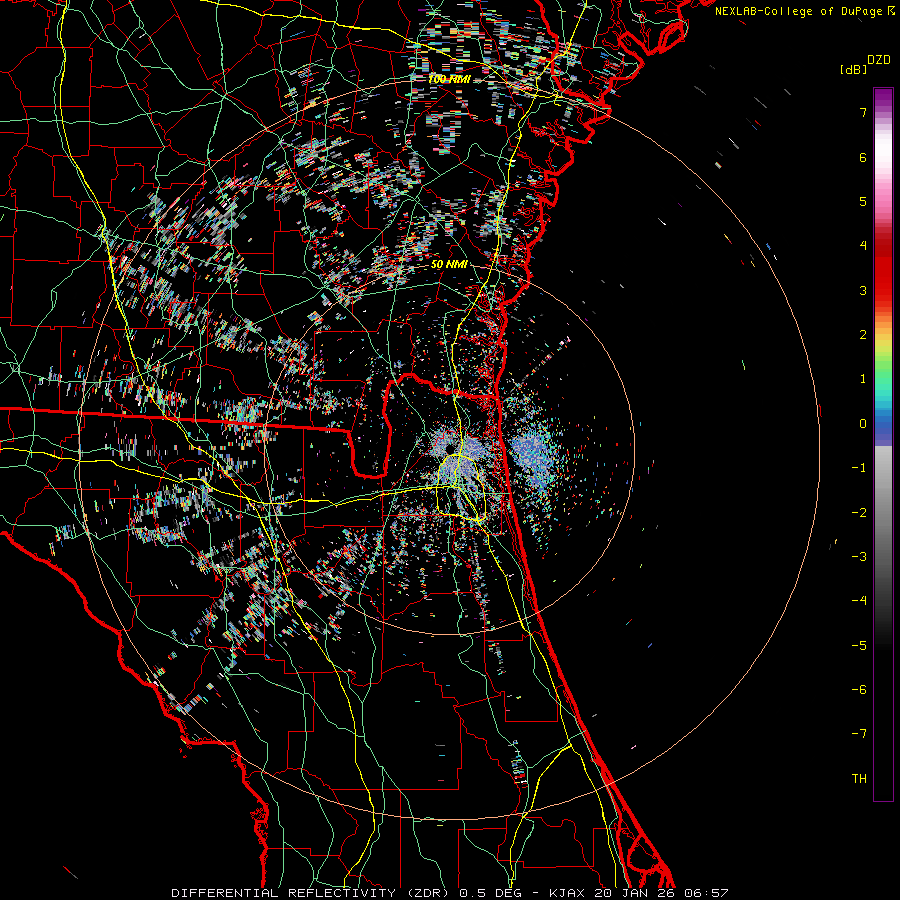Viewport: 900px width, 900px height.
Task: Click DIFFERENTIAL REFLECTIVITY (ZDR) in the caption
Action: point(311,893)
